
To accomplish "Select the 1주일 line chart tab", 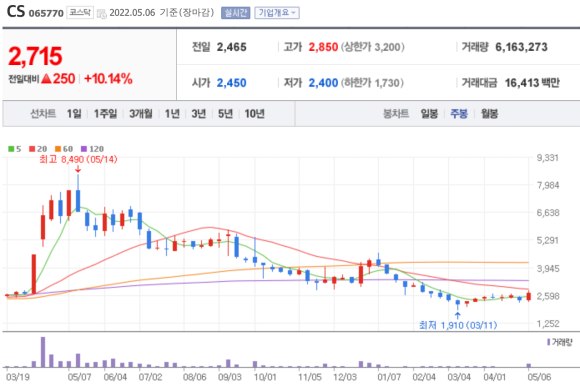I will [x=105, y=114].
